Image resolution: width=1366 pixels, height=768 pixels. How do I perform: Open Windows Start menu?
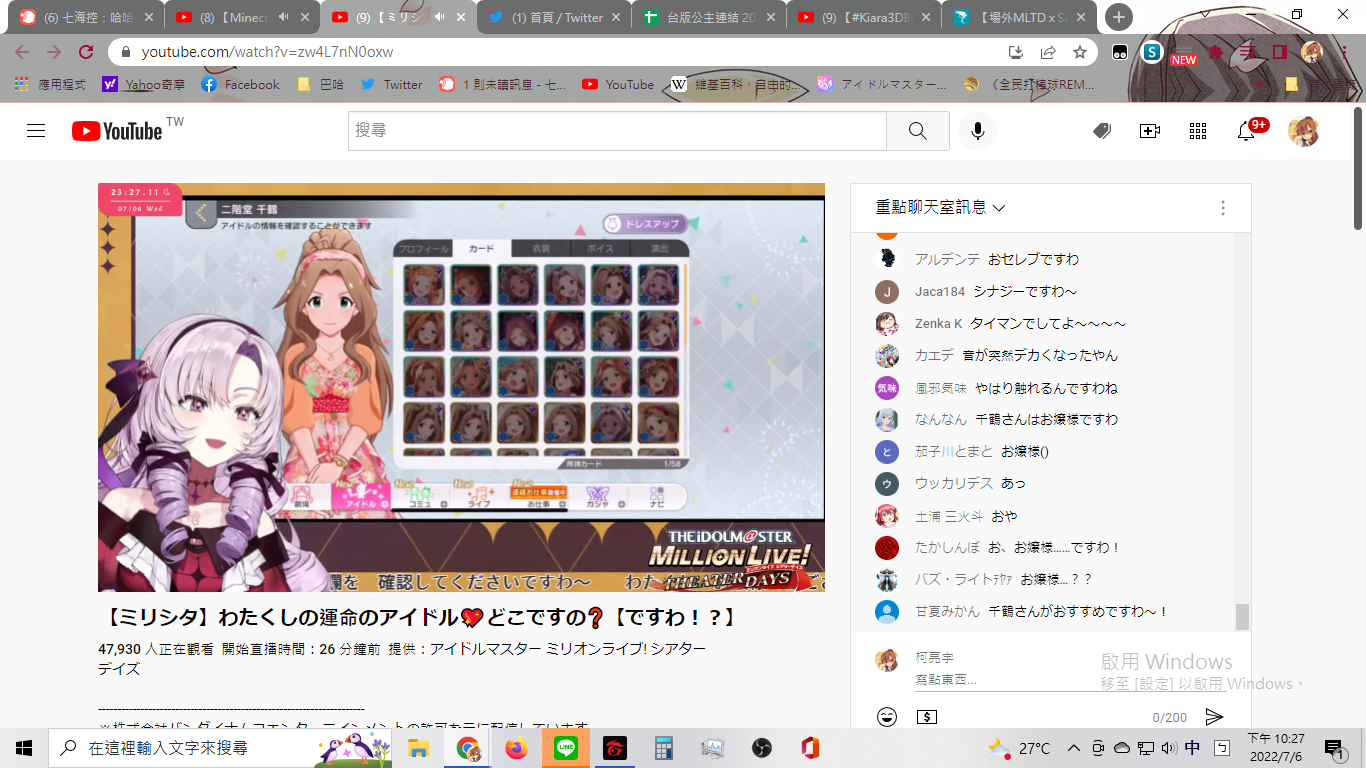click(x=24, y=748)
